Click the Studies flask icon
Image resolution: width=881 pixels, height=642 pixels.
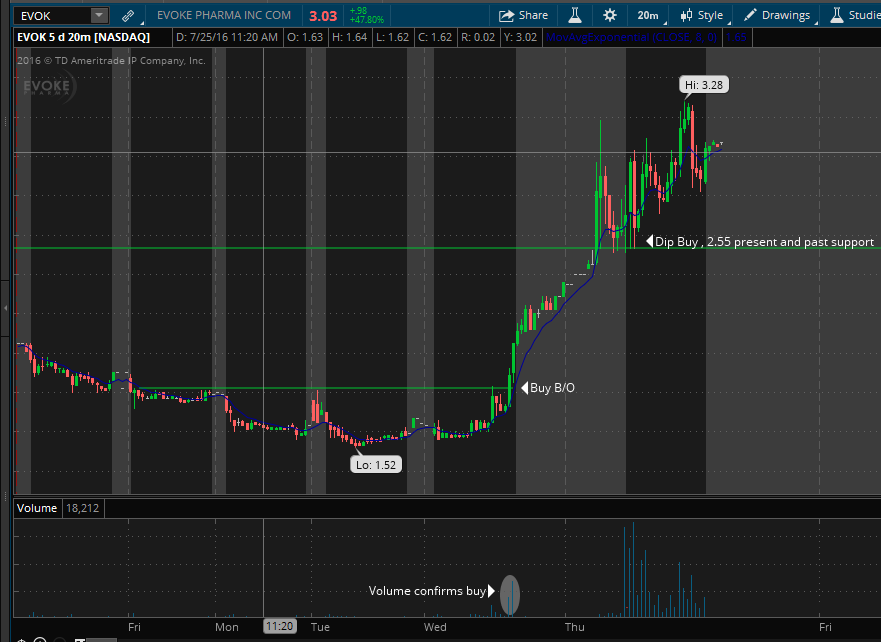[x=837, y=15]
